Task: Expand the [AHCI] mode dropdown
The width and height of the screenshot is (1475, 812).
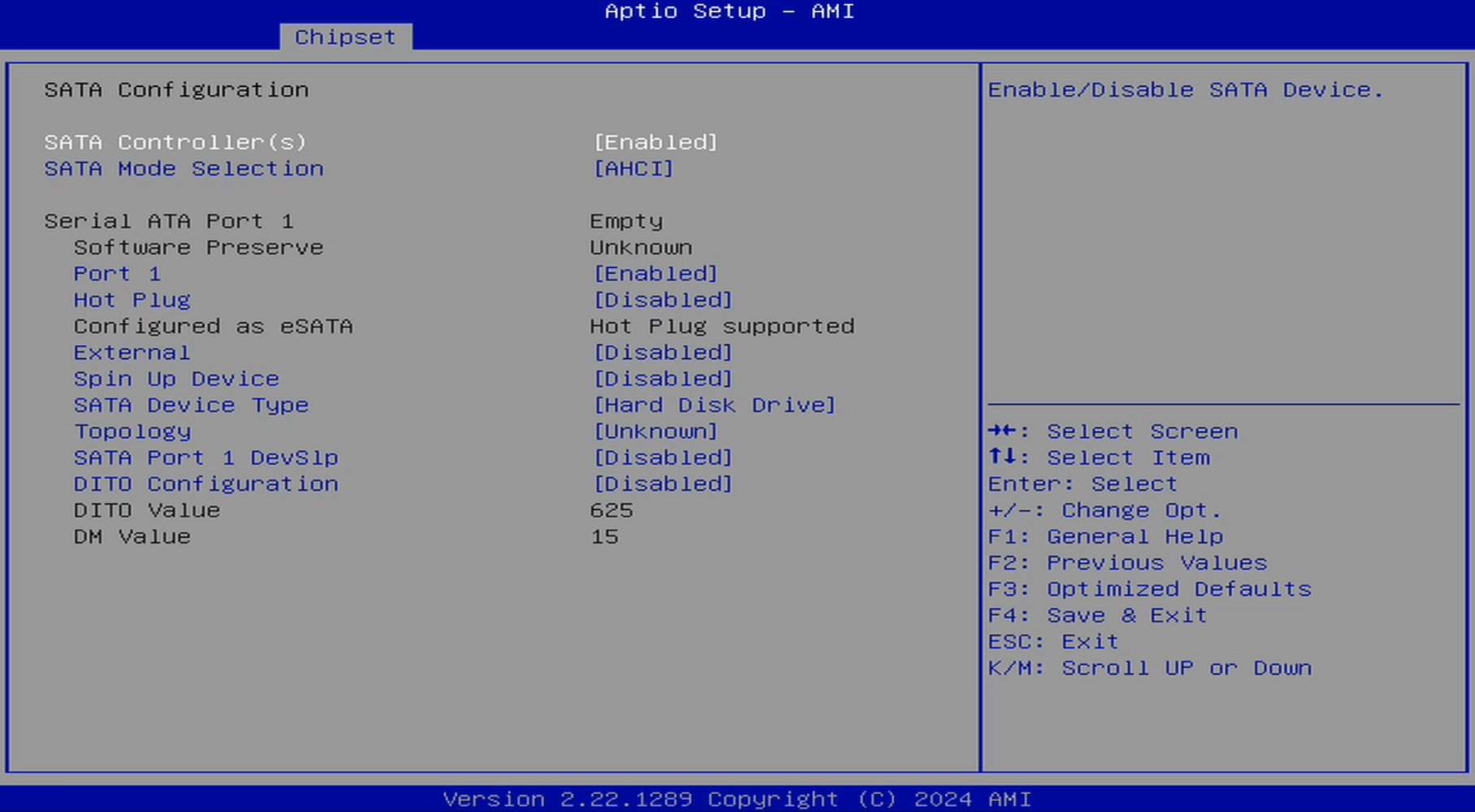Action: coord(634,169)
